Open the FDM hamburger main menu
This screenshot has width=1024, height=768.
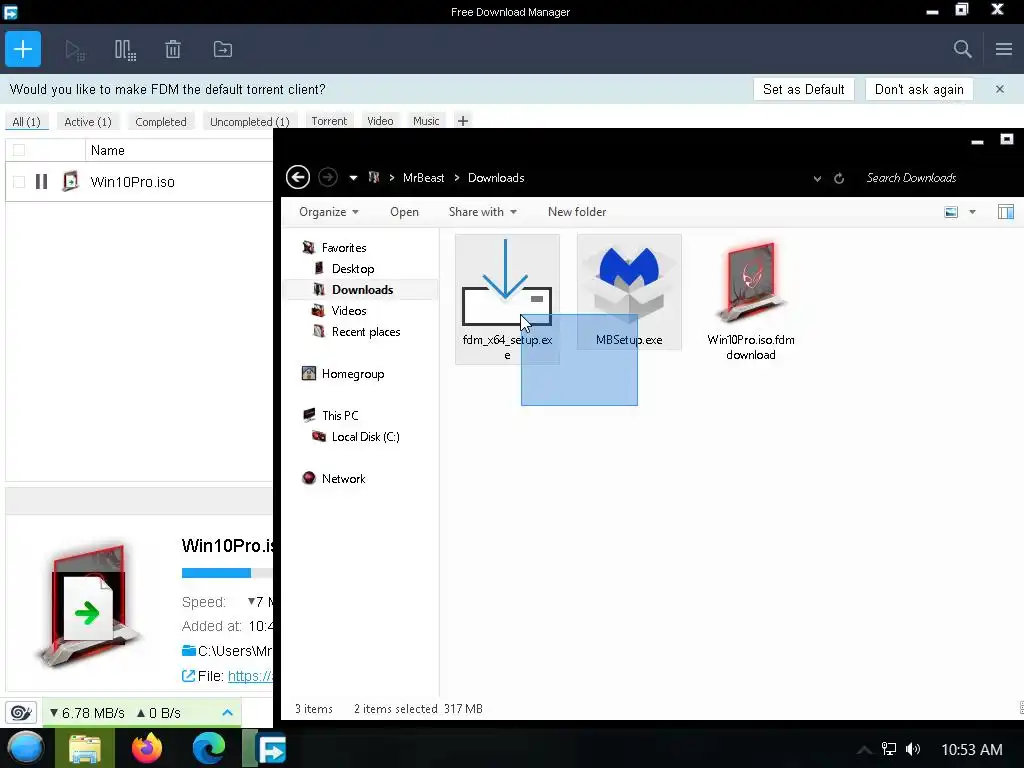1004,49
